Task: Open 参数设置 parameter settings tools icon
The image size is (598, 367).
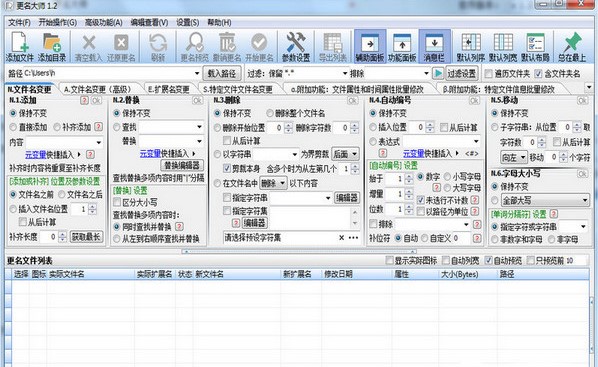Action: [x=296, y=47]
